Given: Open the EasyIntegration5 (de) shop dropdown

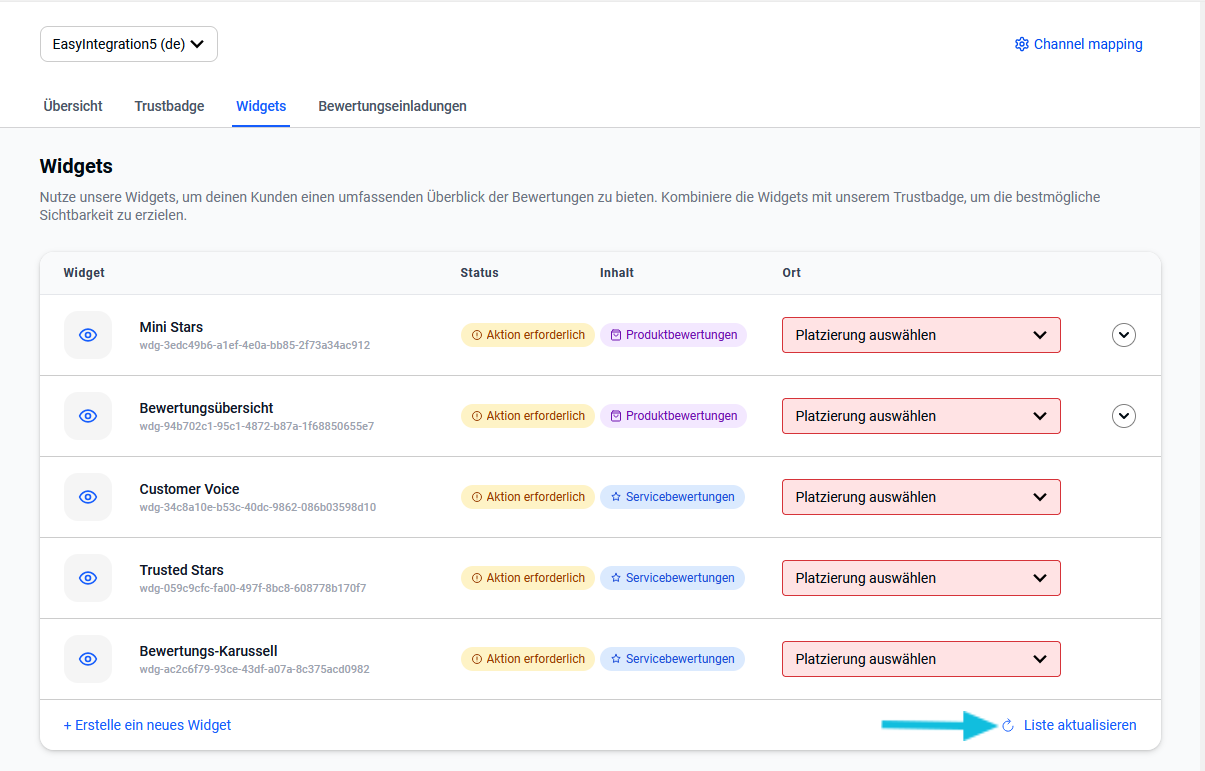Looking at the screenshot, I should (129, 44).
